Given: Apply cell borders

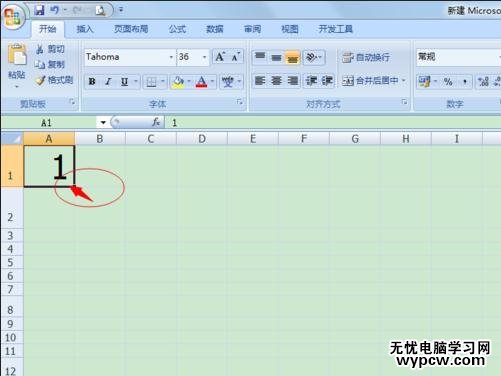Looking at the screenshot, I should [x=151, y=82].
